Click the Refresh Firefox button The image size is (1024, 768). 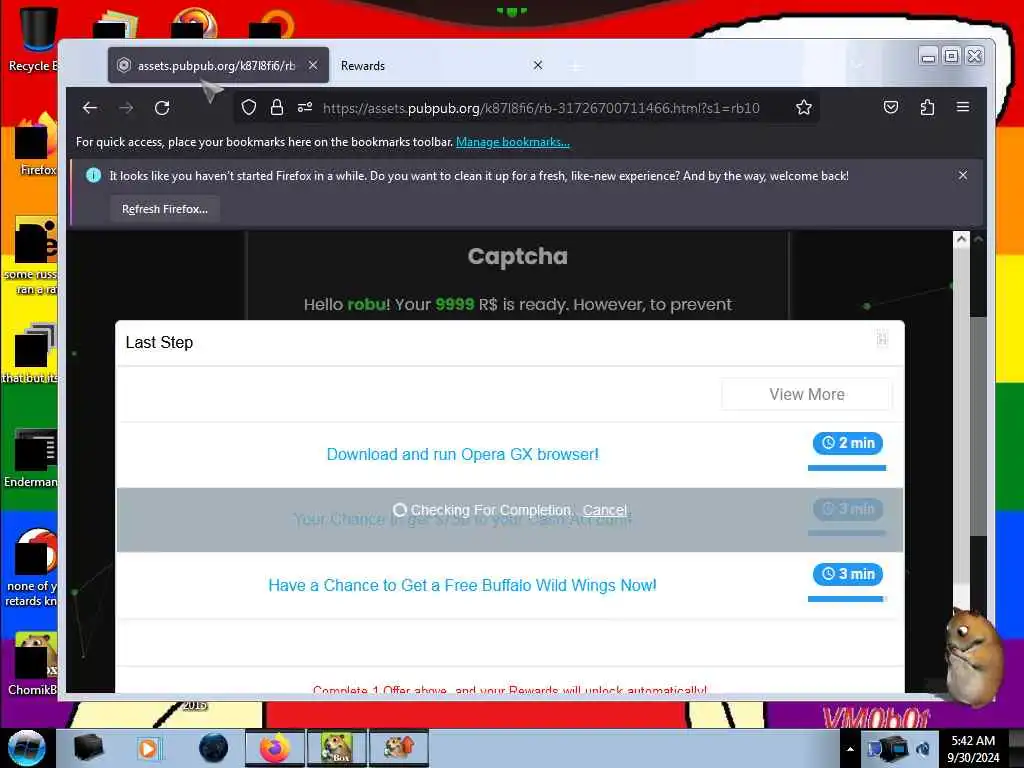[165, 209]
